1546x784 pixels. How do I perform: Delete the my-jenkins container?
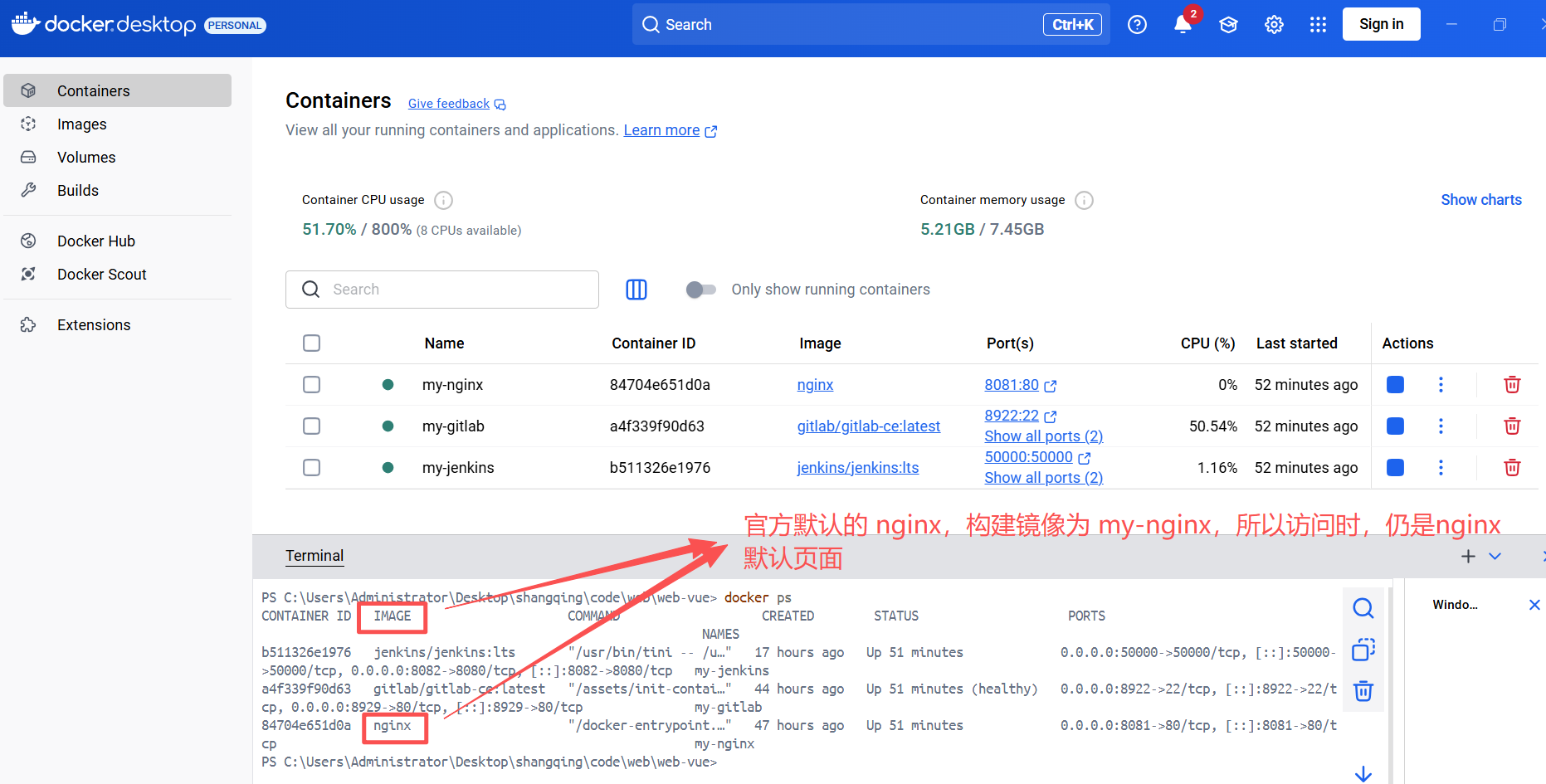[x=1512, y=468]
